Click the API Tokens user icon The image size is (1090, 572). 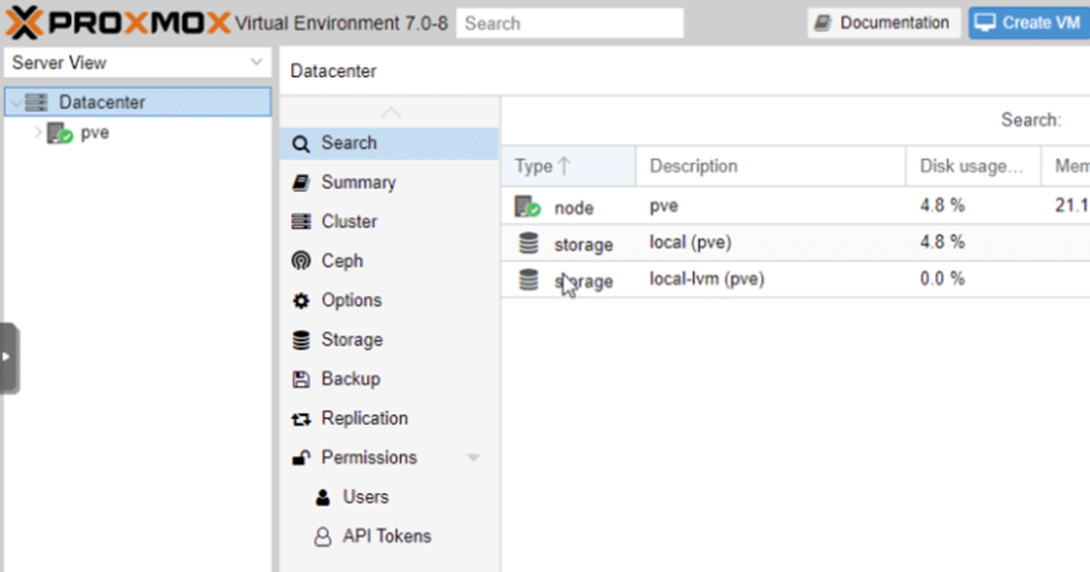coord(322,537)
